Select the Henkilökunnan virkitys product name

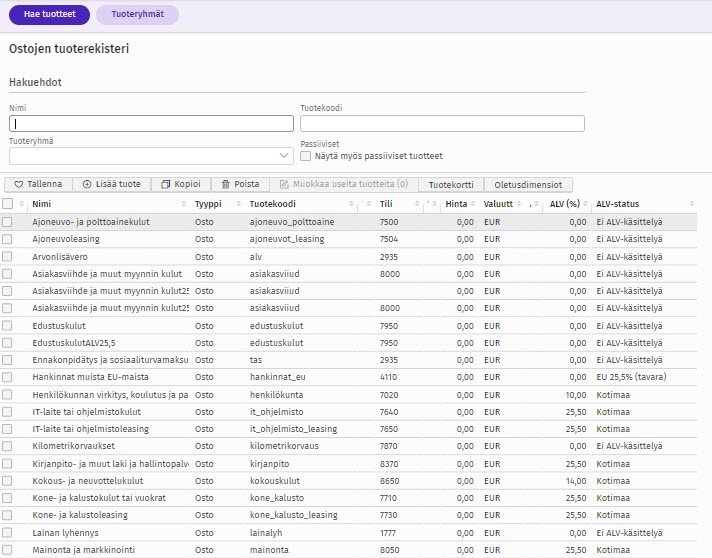110,395
